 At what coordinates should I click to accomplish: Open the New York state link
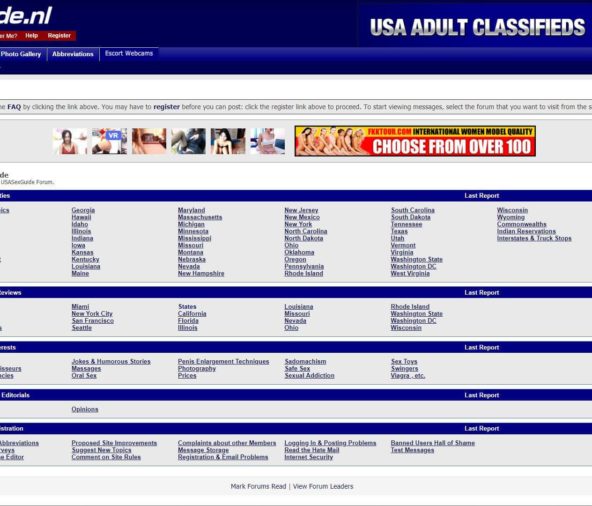[298, 224]
